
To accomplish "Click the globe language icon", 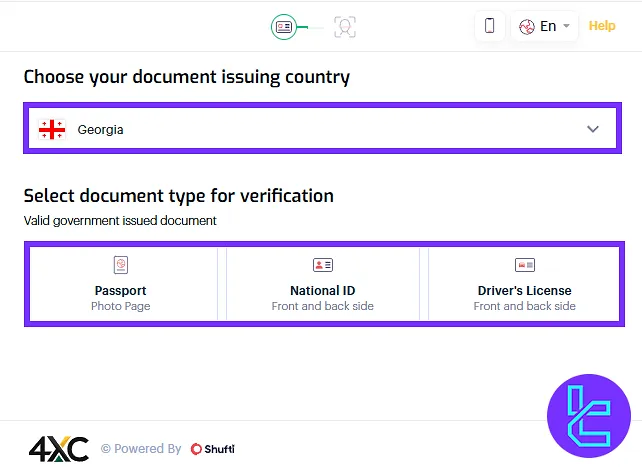I will pos(527,27).
